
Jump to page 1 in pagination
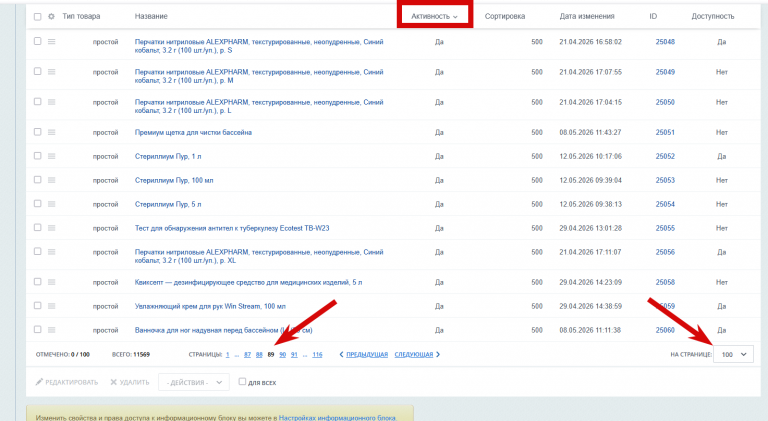(227, 354)
